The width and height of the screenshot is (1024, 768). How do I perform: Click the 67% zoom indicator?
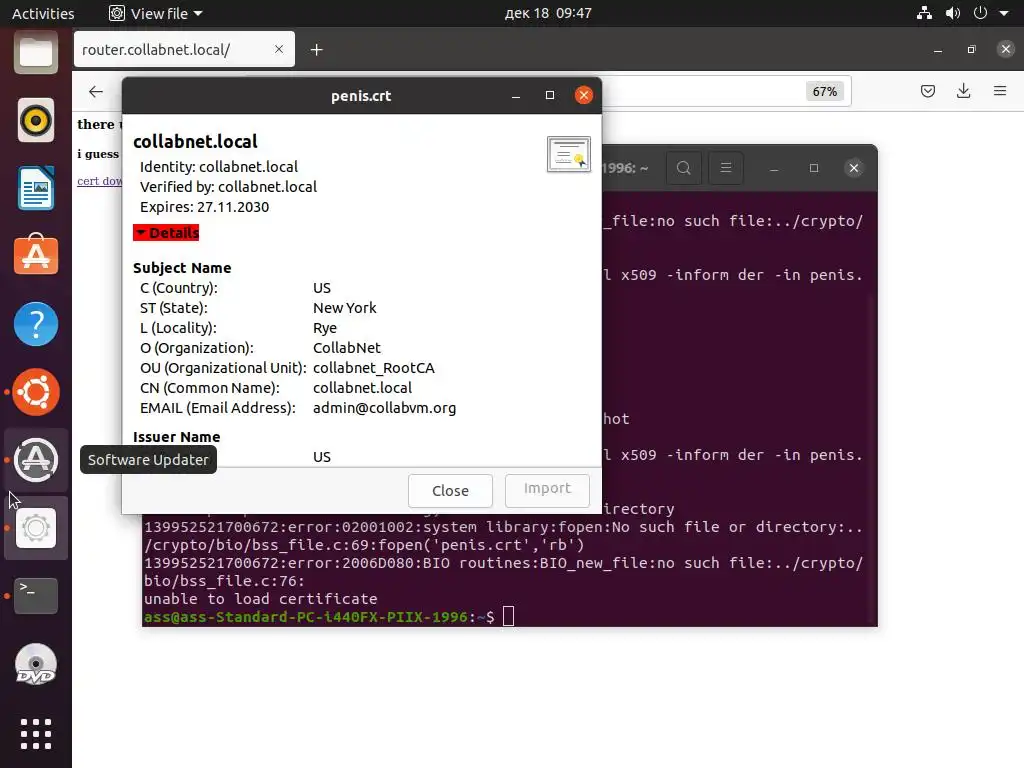click(825, 91)
